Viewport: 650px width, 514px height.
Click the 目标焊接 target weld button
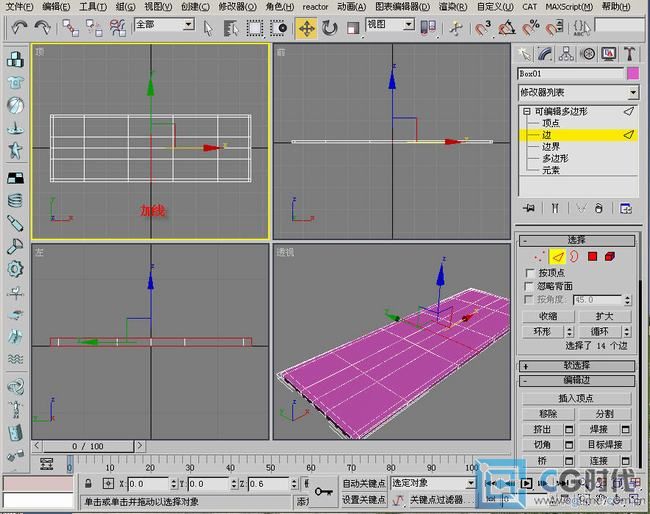(x=605, y=445)
